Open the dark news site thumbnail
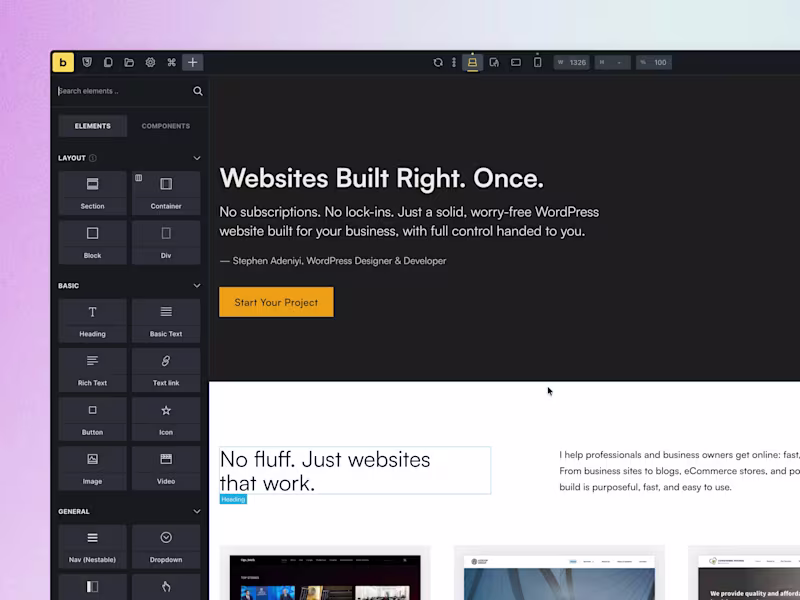Screen dimensions: 800x600 (x=325, y=578)
